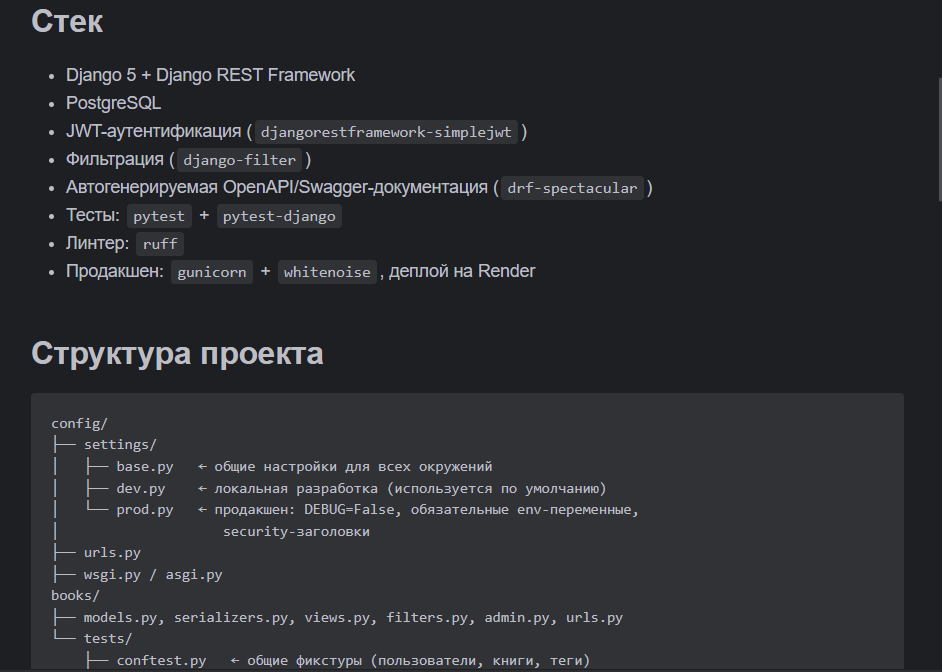
Task: Click the 'django-filter' code label
Action: point(239,160)
